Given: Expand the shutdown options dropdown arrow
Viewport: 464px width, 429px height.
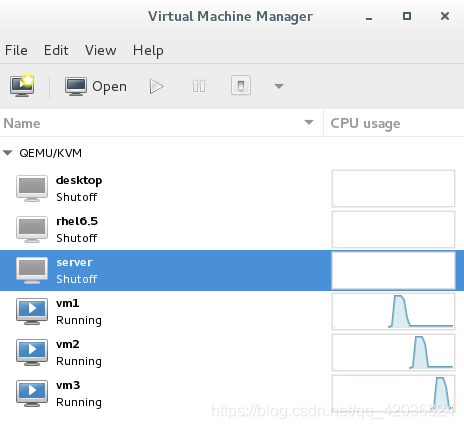Looking at the screenshot, I should (279, 86).
